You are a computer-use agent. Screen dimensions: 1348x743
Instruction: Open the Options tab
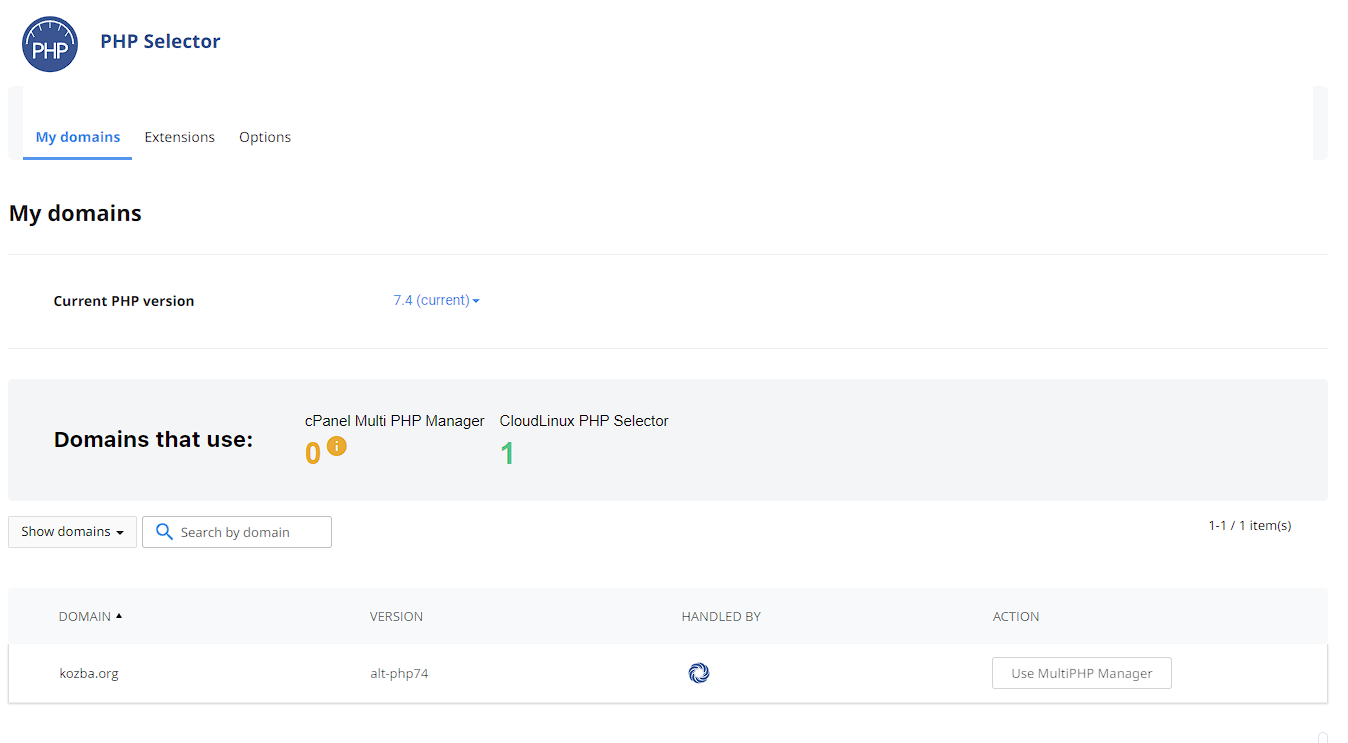click(265, 137)
